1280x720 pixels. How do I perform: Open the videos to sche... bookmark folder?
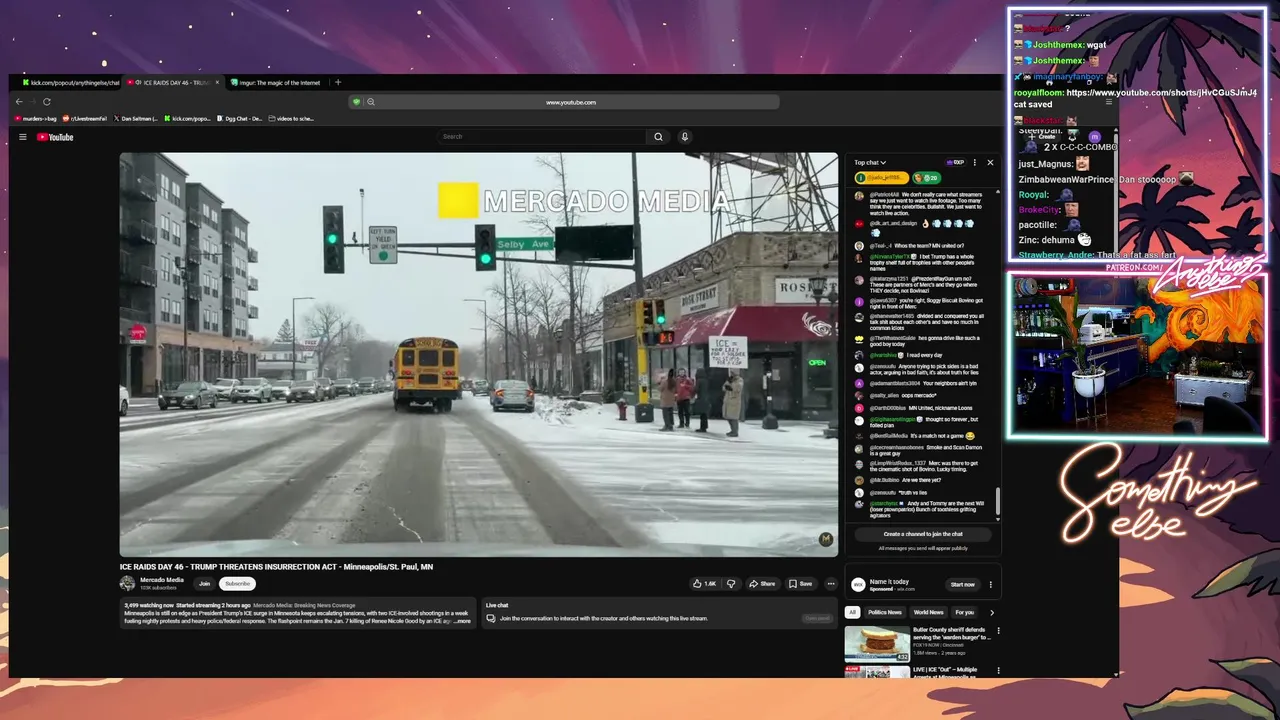pyautogui.click(x=291, y=118)
